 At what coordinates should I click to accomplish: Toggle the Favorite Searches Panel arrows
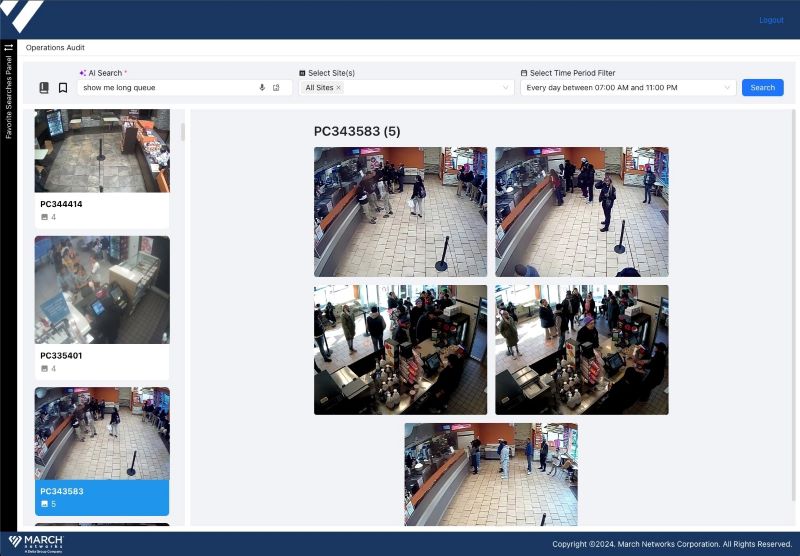click(x=8, y=47)
